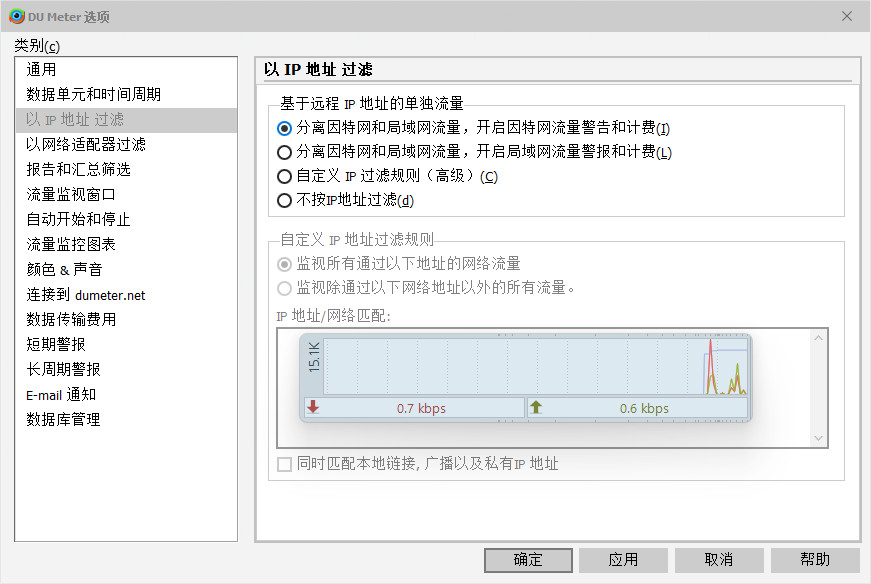Click scroll up arrow of IP address list

818,338
